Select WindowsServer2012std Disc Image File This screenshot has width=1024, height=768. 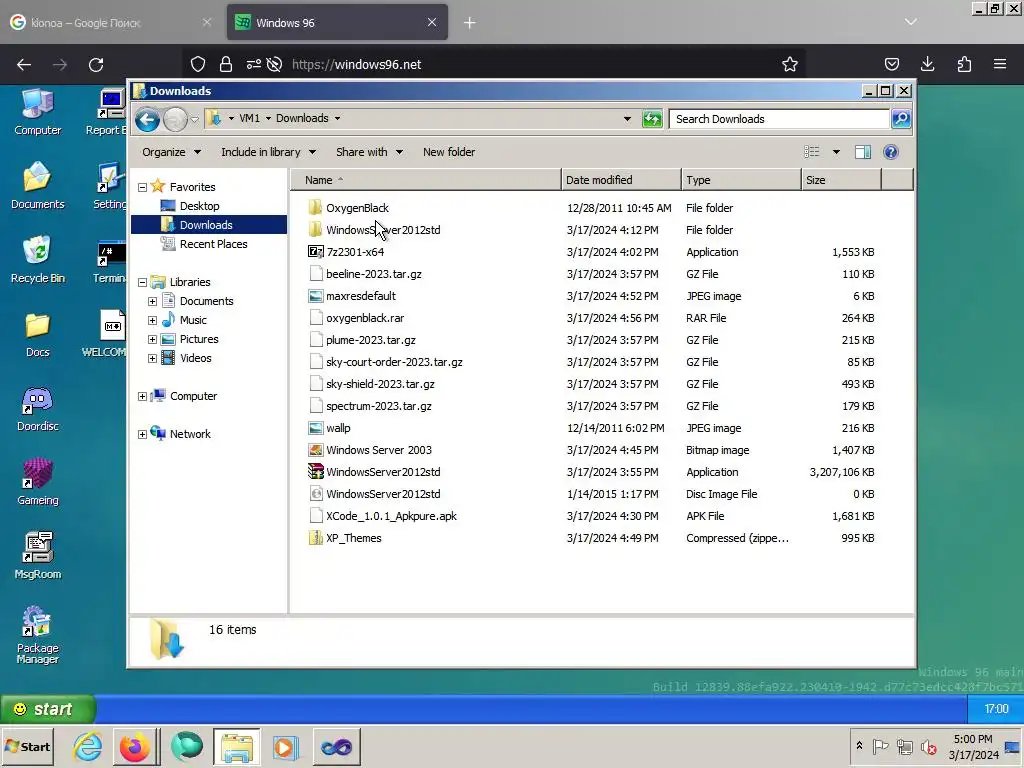pyautogui.click(x=383, y=494)
